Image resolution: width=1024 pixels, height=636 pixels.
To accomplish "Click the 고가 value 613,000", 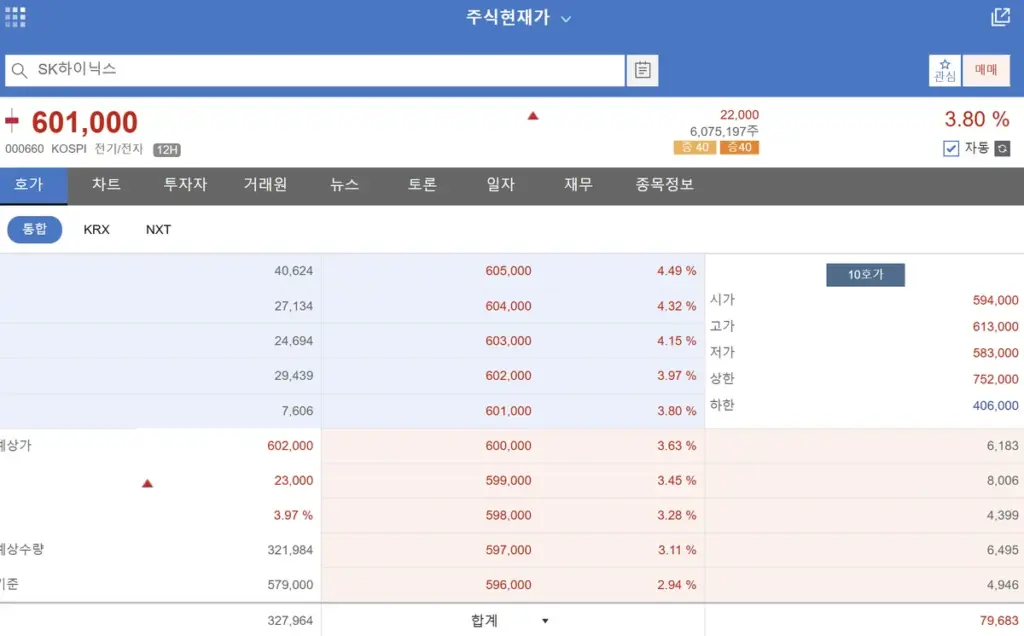I will [x=995, y=326].
